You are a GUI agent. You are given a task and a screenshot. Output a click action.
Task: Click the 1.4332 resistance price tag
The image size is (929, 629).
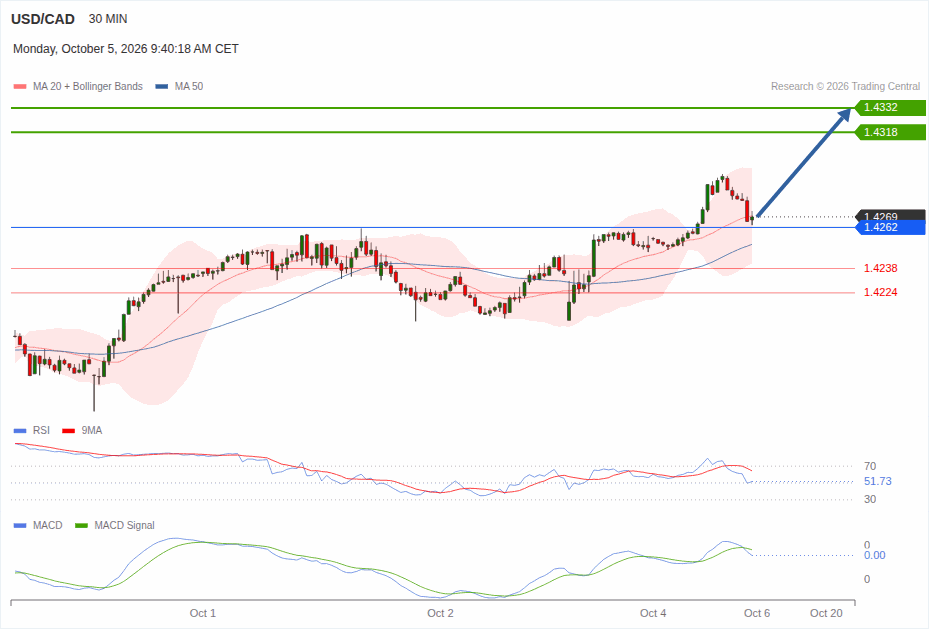point(890,107)
